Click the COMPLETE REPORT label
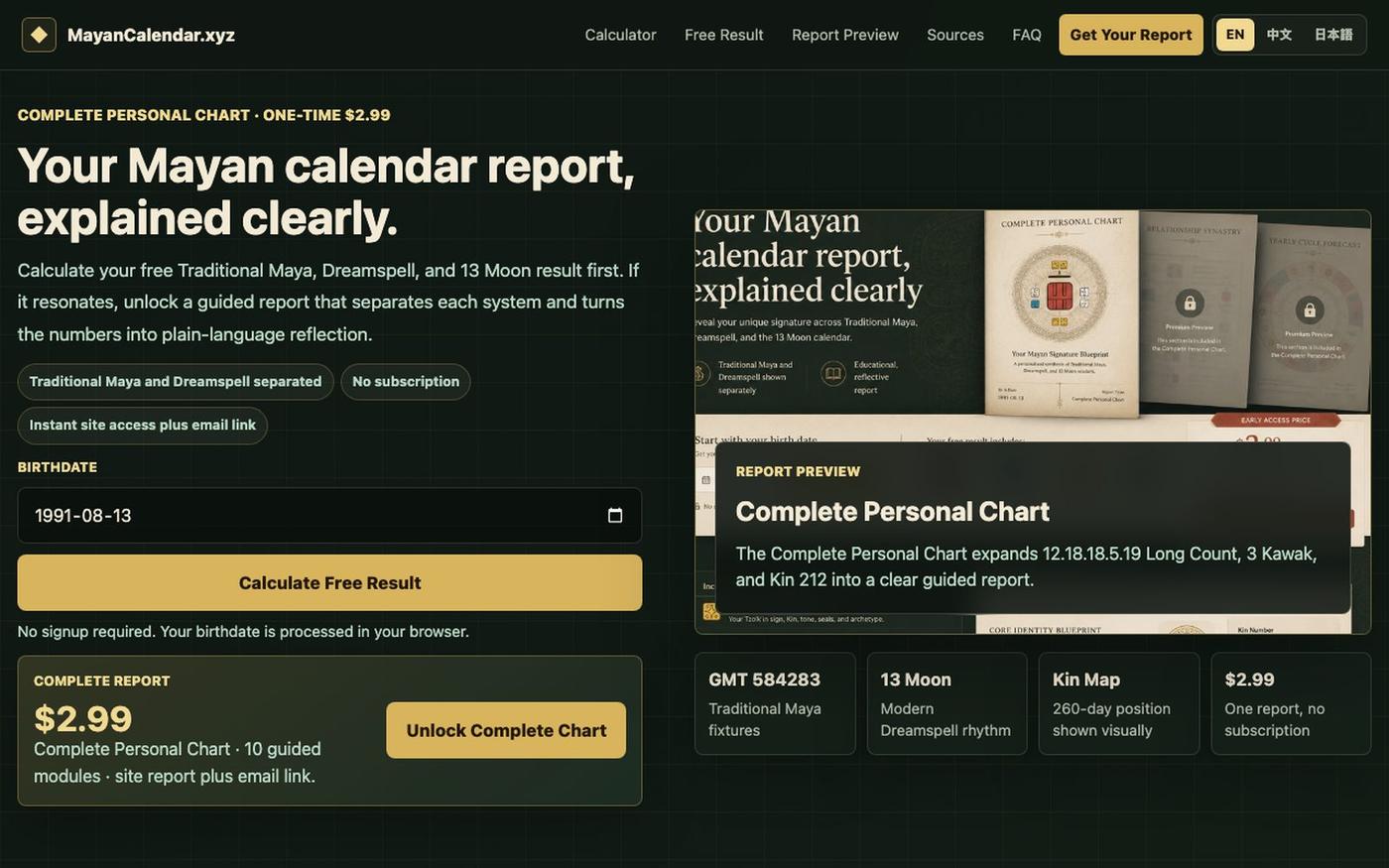 coord(102,682)
